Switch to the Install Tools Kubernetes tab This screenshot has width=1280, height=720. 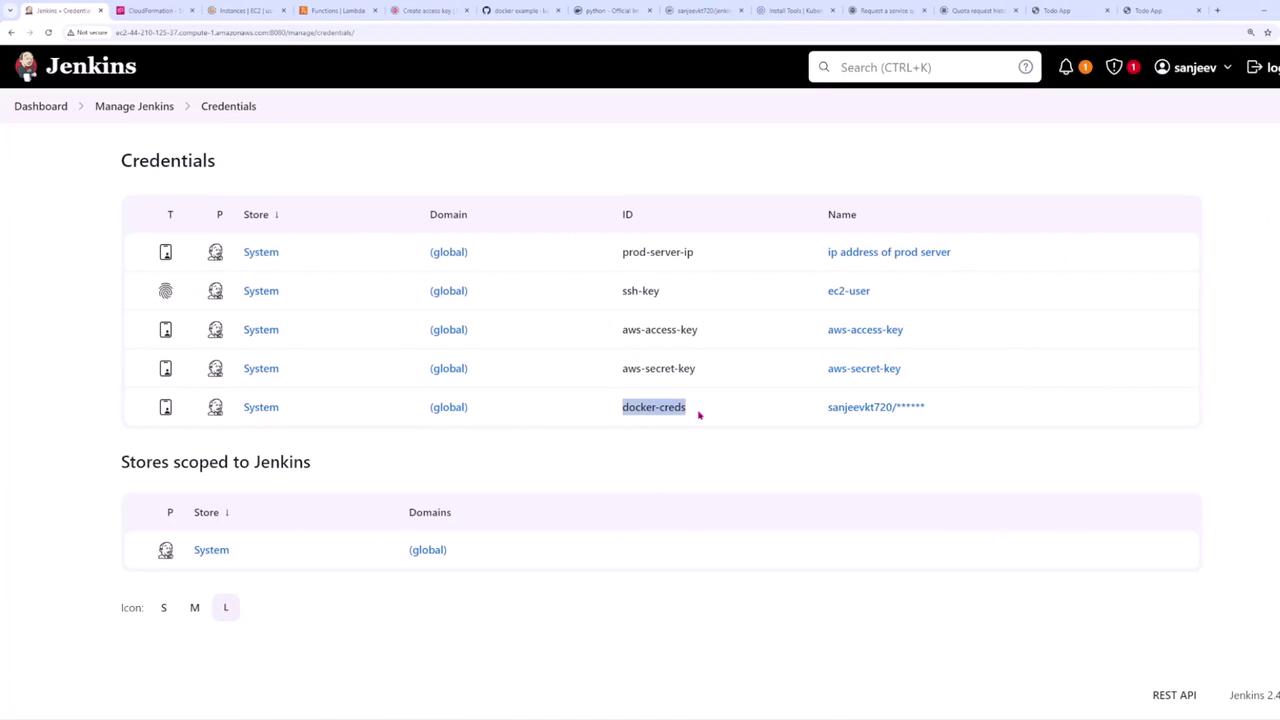tap(795, 10)
